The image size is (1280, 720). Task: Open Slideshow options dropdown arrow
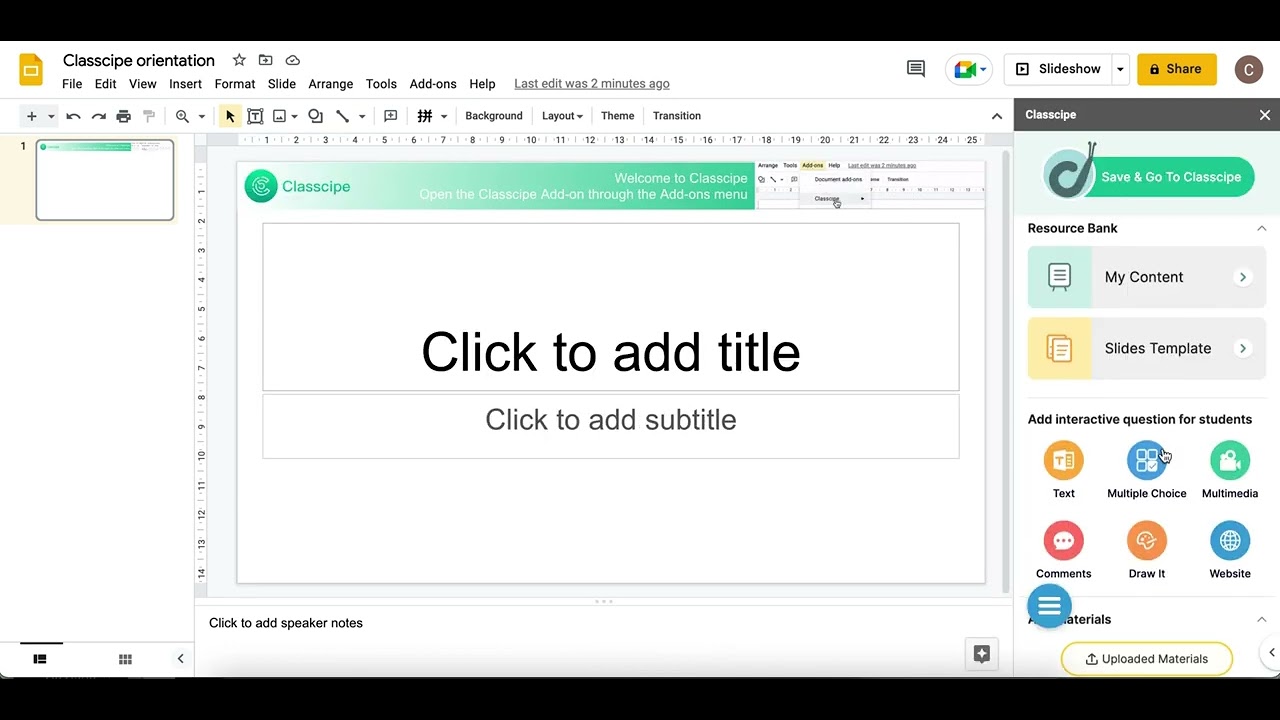1120,69
